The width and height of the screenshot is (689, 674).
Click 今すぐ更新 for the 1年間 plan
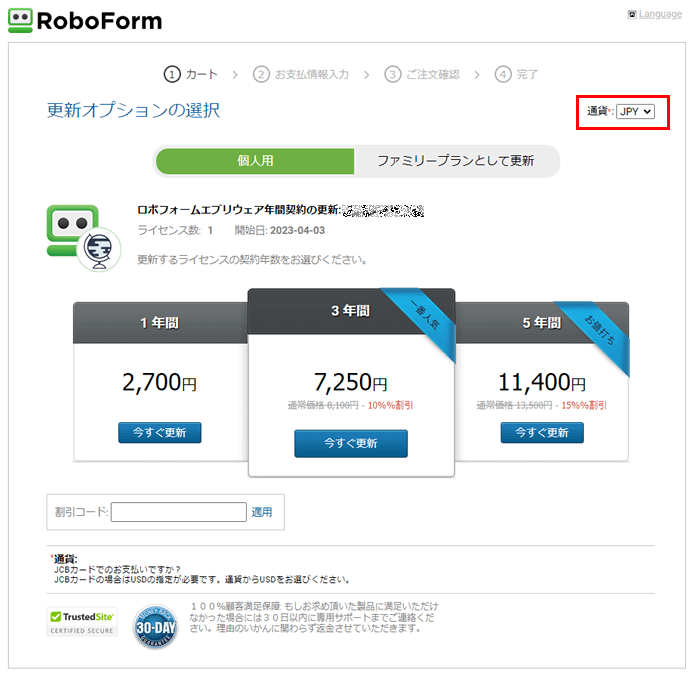(160, 433)
